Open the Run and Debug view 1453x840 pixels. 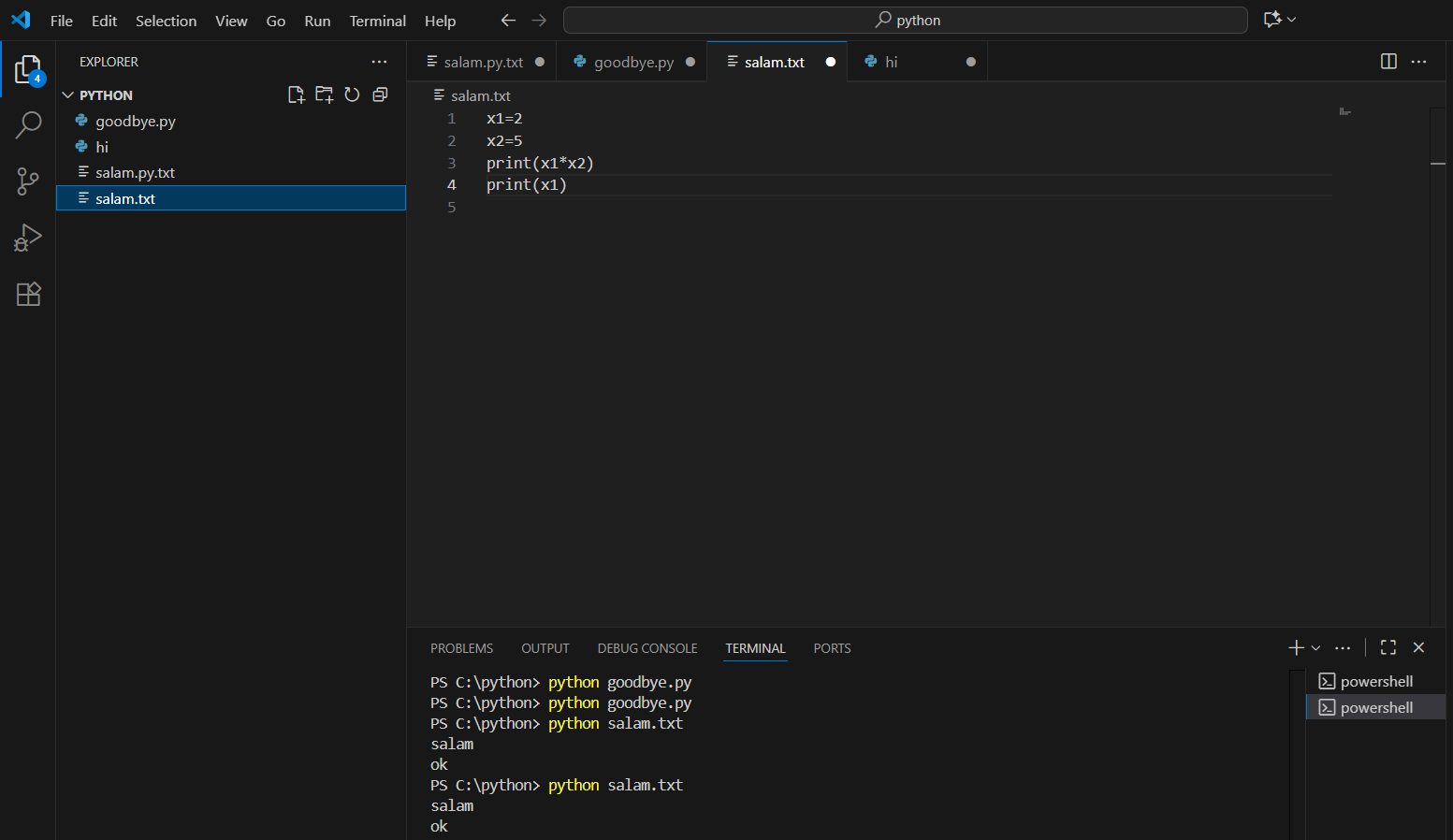point(29,238)
